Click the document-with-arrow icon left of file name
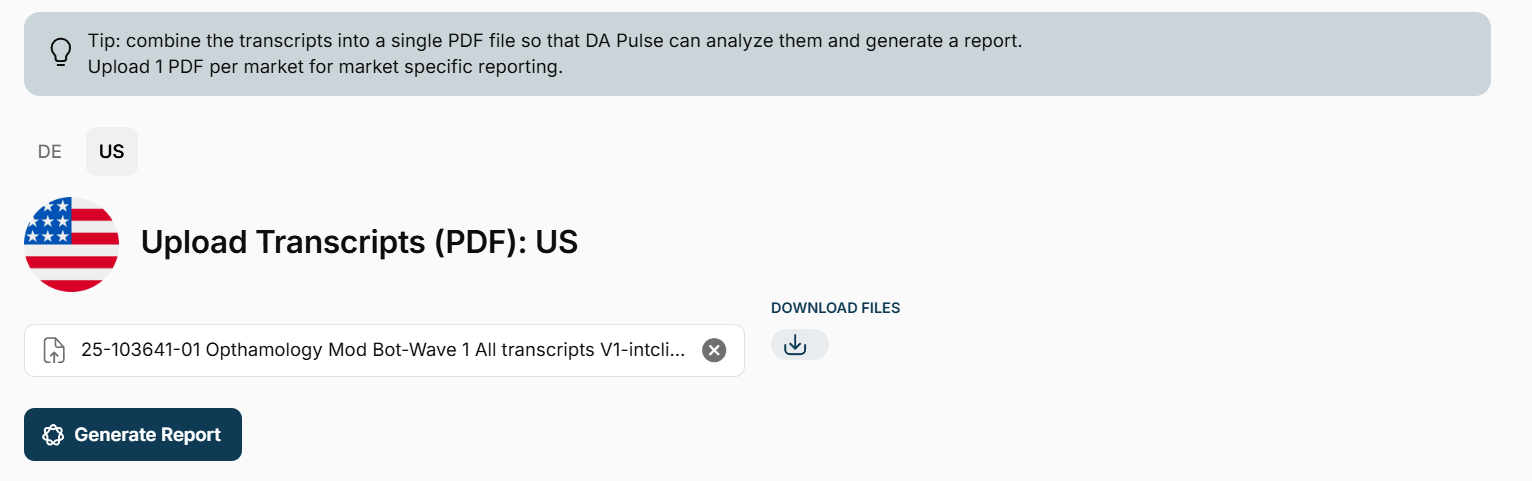Image resolution: width=1532 pixels, height=481 pixels. tap(54, 350)
